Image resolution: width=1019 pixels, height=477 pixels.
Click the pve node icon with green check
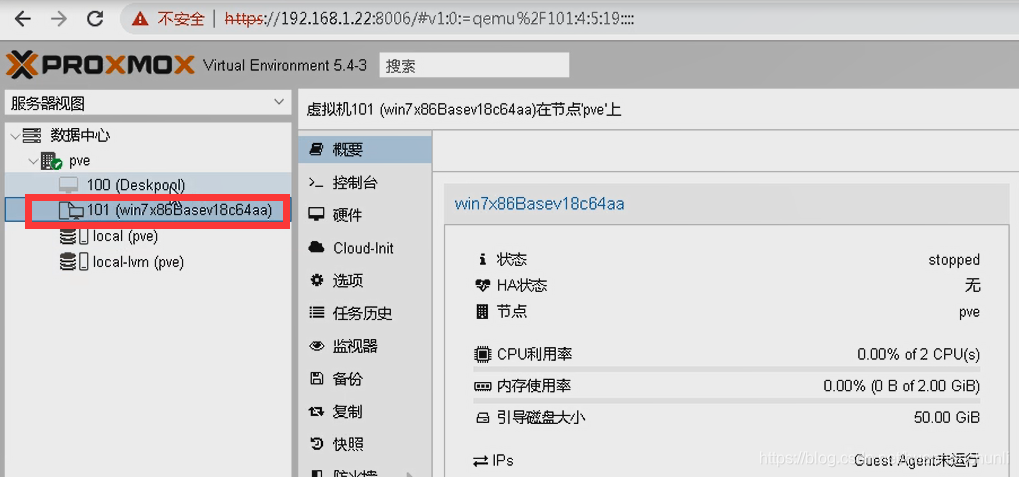(51, 161)
